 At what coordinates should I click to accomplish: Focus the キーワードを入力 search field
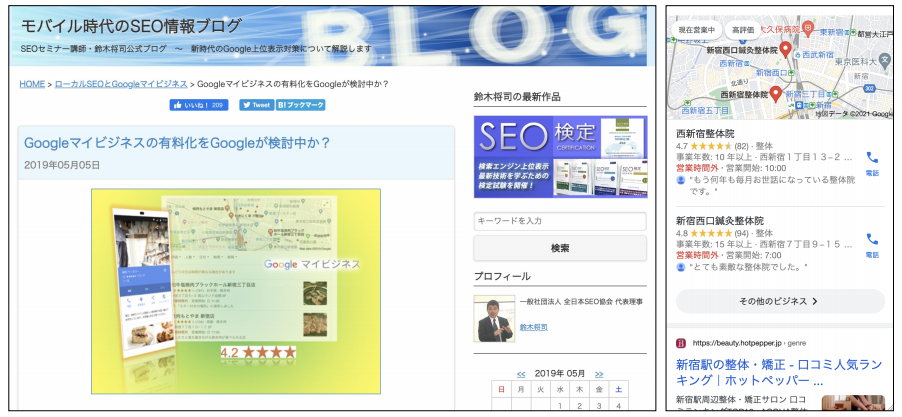560,221
